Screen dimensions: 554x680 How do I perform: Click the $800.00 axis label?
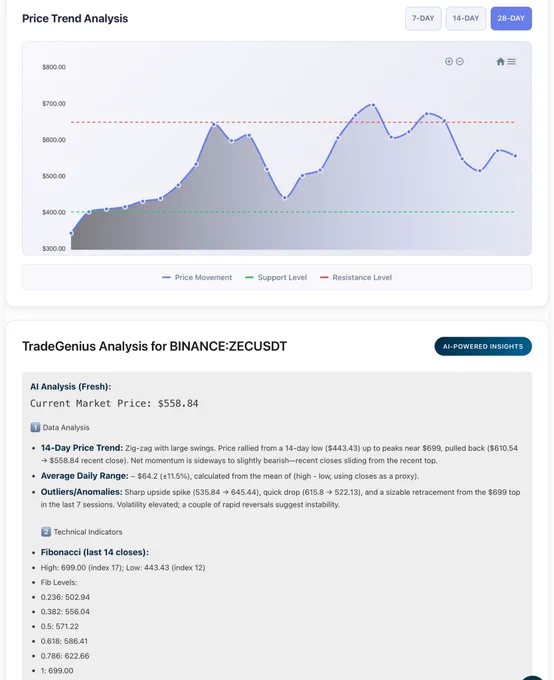[x=54, y=67]
